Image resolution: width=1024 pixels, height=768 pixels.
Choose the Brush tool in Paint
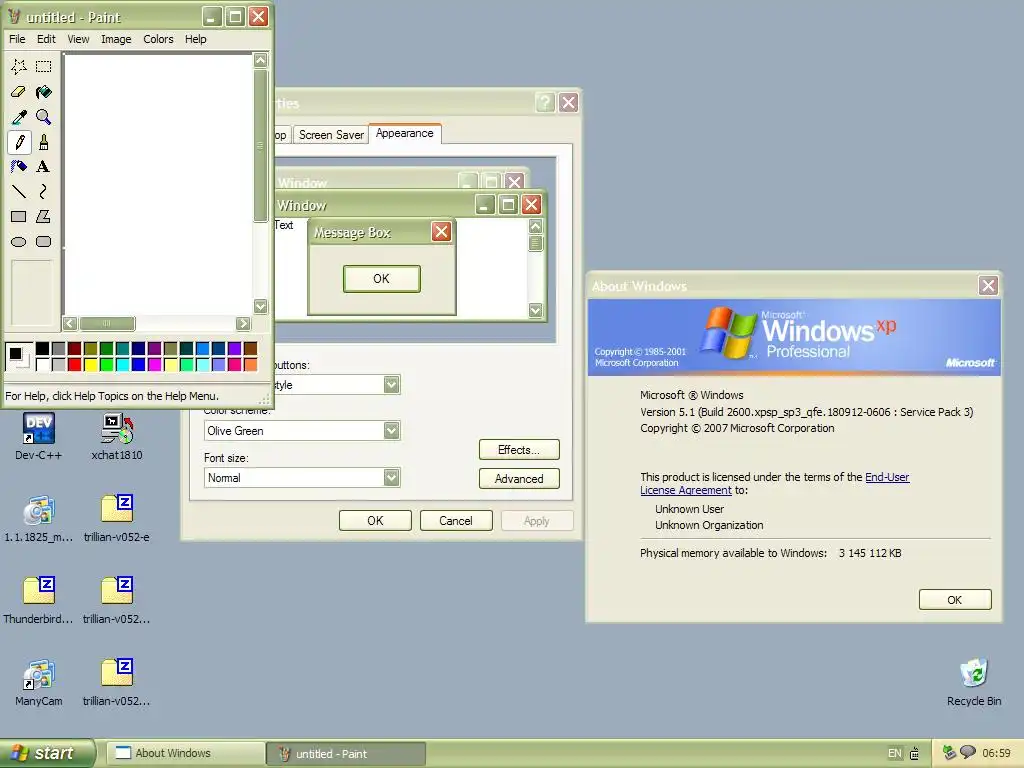coord(44,142)
